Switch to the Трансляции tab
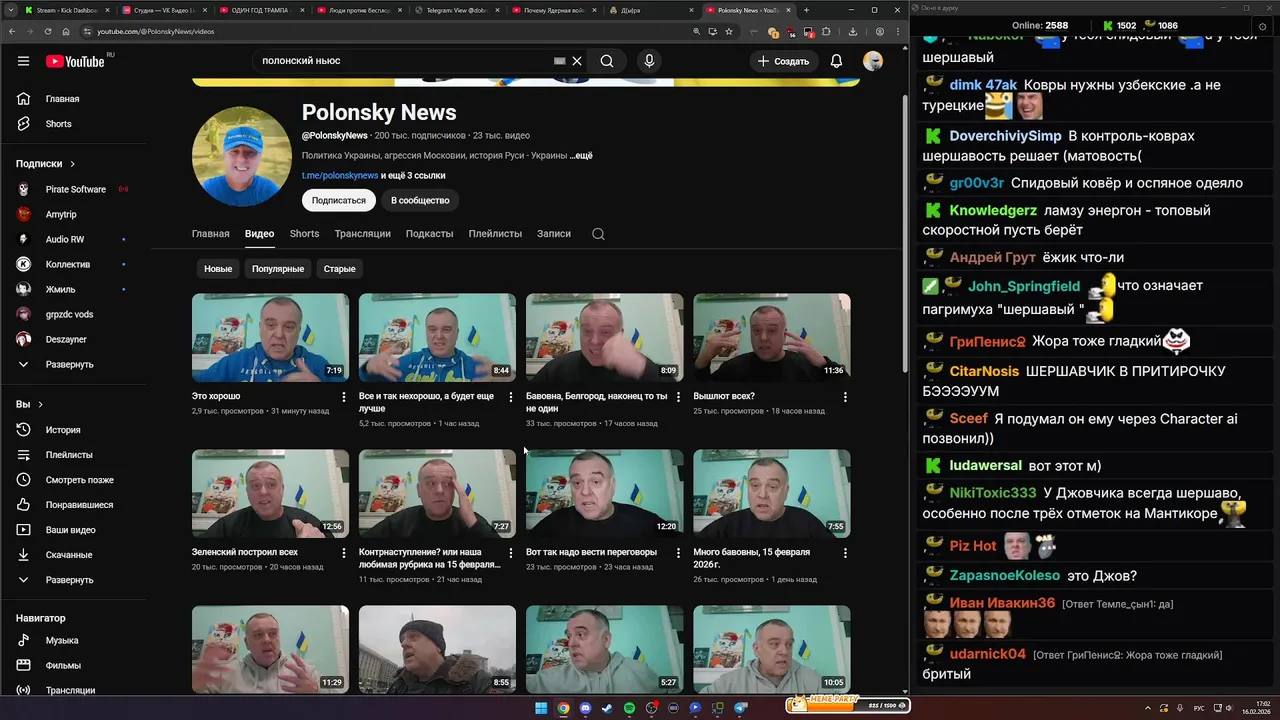The image size is (1280, 720). point(362,234)
